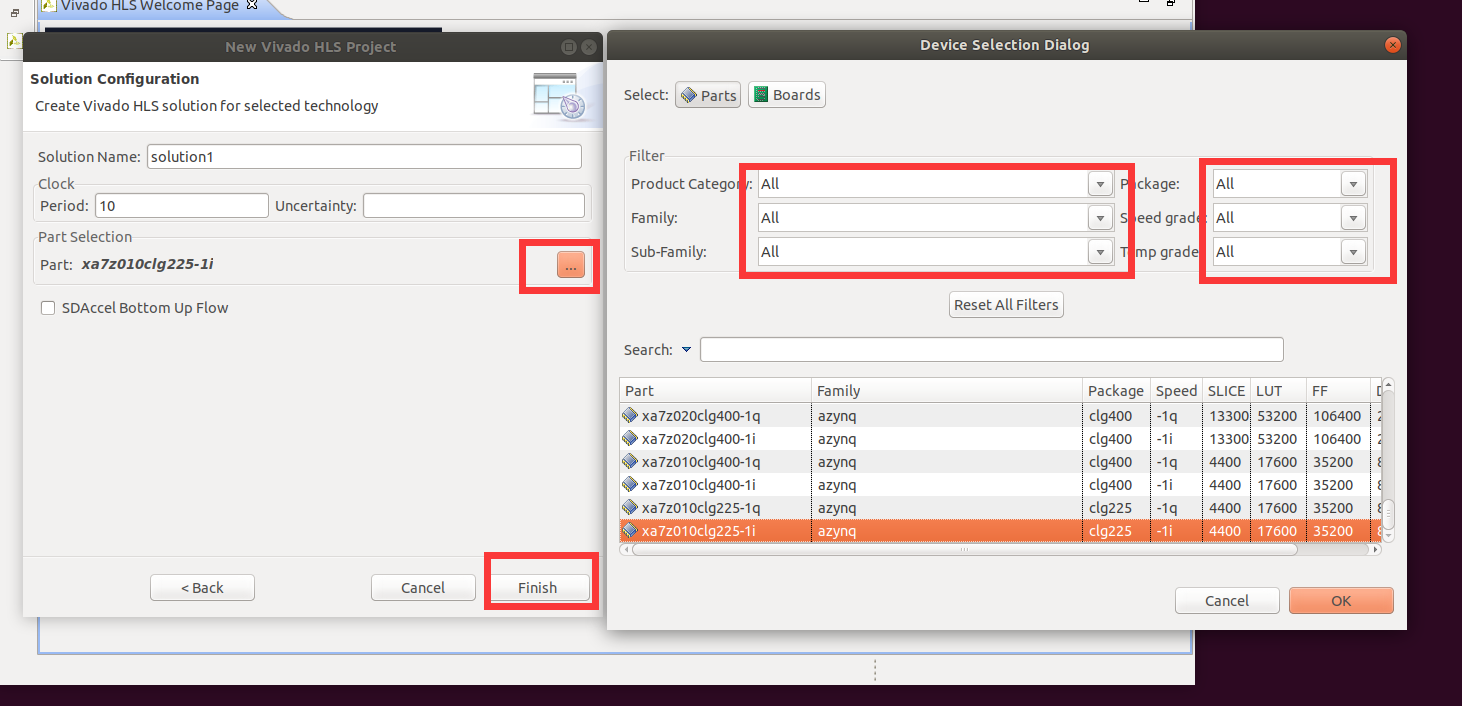Image resolution: width=1462 pixels, height=706 pixels.
Task: Sort table by Part column header
Action: pos(715,391)
